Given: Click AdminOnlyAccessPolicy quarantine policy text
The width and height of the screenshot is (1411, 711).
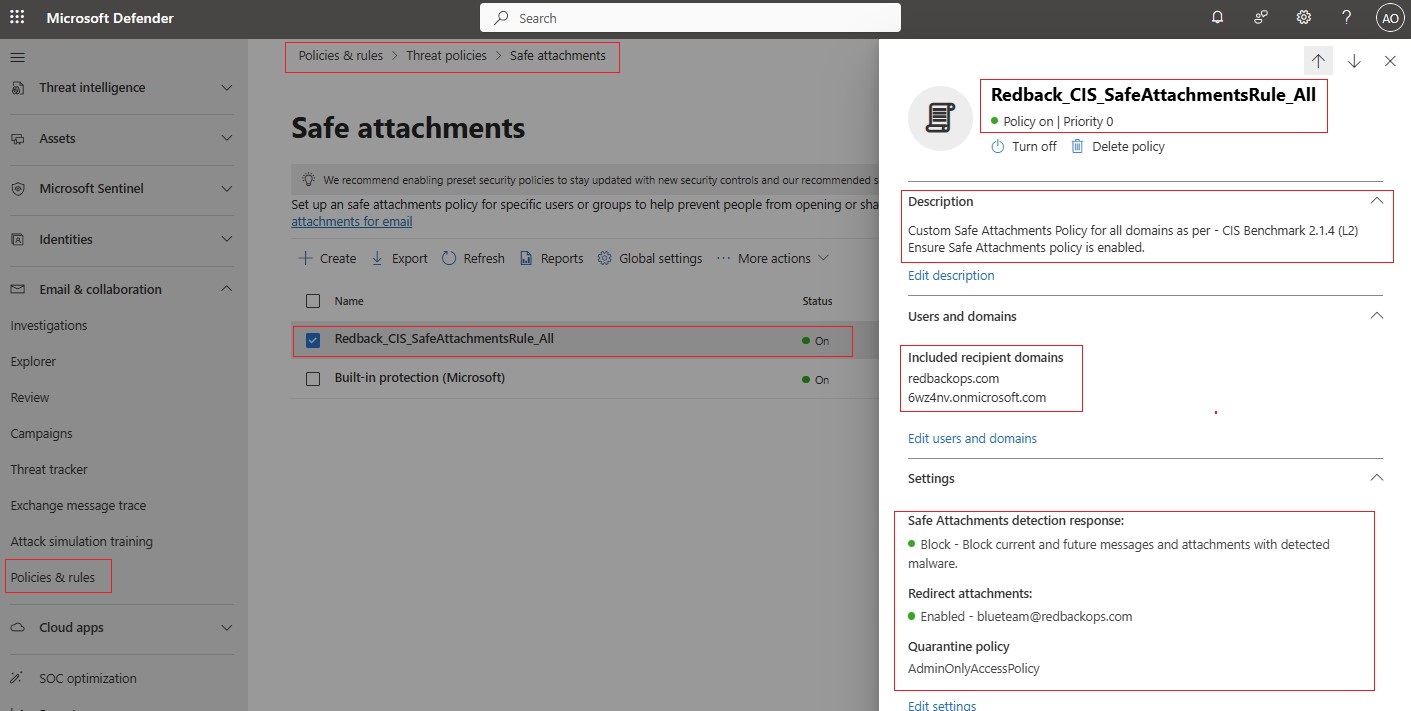Looking at the screenshot, I should tap(974, 668).
